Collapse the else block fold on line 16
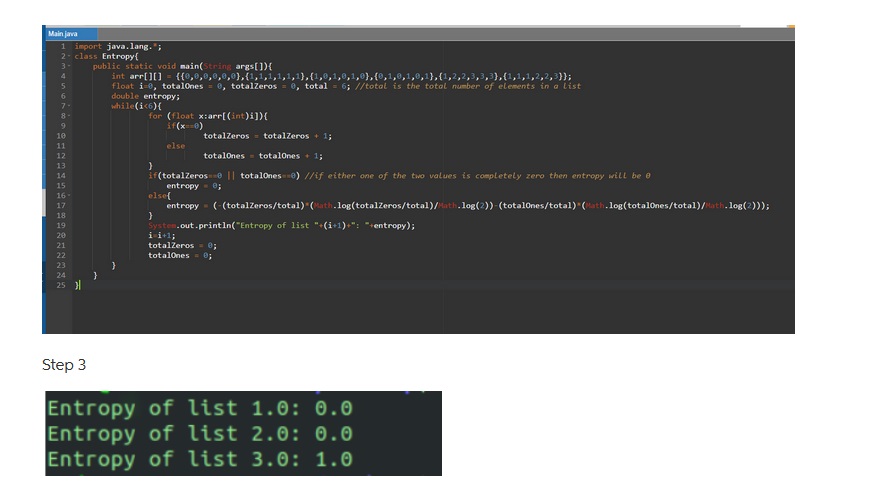This screenshot has height=491, width=877. 68,195
